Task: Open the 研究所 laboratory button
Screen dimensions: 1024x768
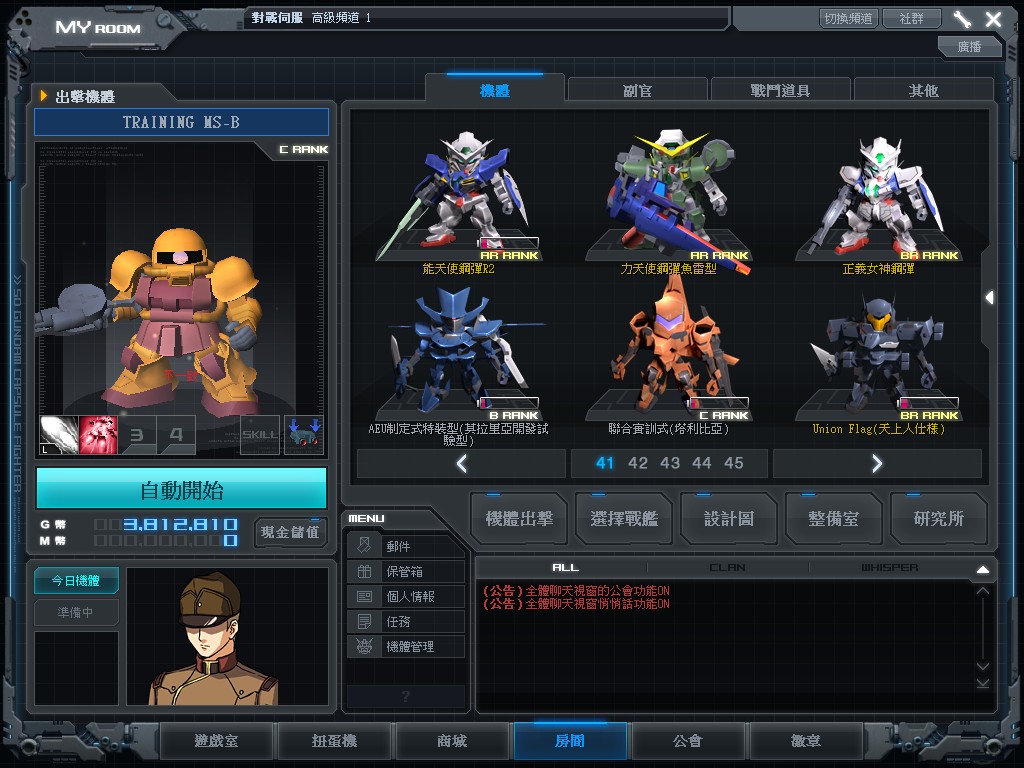Action: tap(938, 519)
